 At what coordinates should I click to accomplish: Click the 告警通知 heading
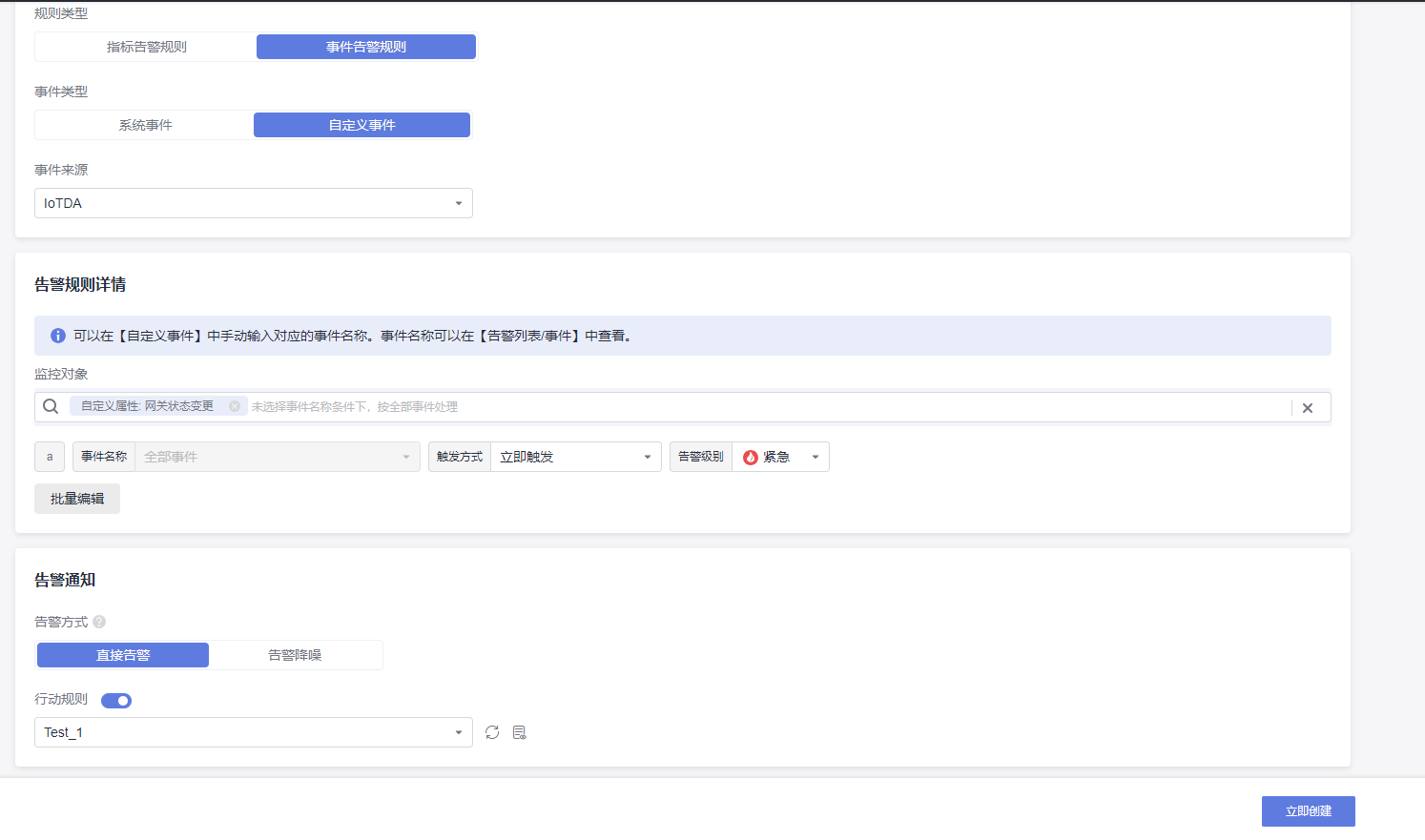65,580
